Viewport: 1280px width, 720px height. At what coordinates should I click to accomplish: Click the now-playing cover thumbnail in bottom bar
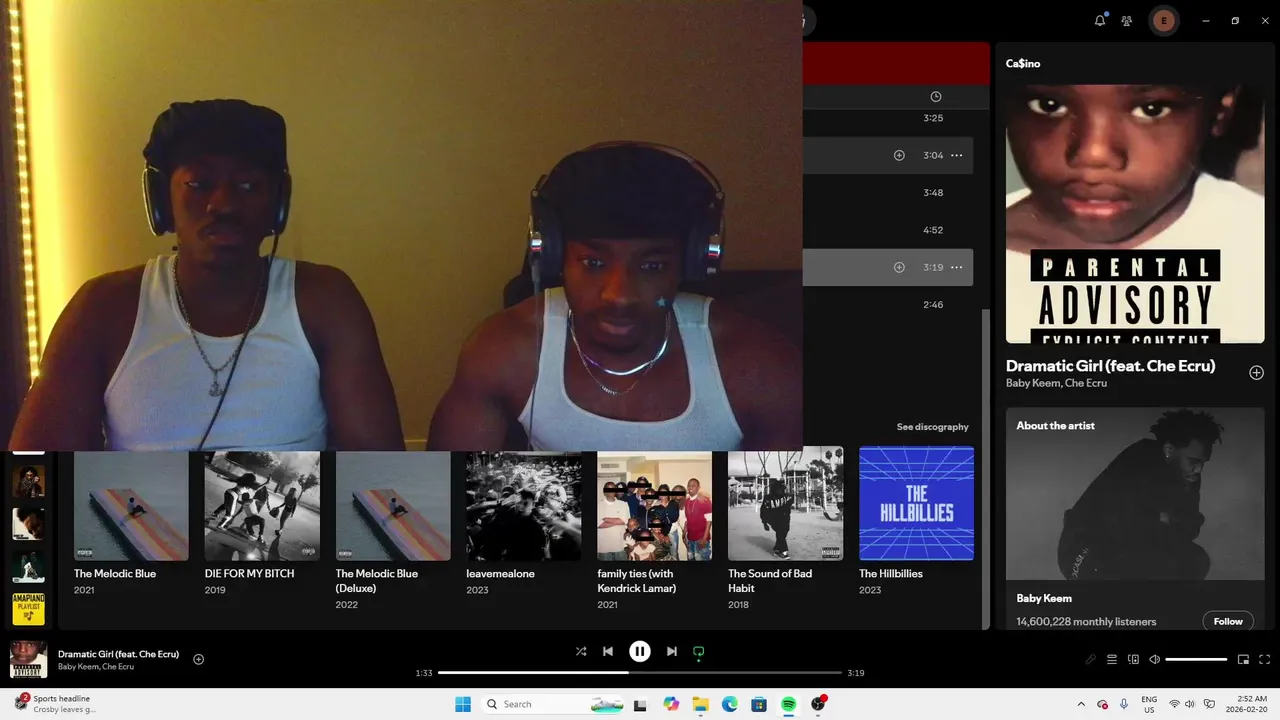click(28, 660)
